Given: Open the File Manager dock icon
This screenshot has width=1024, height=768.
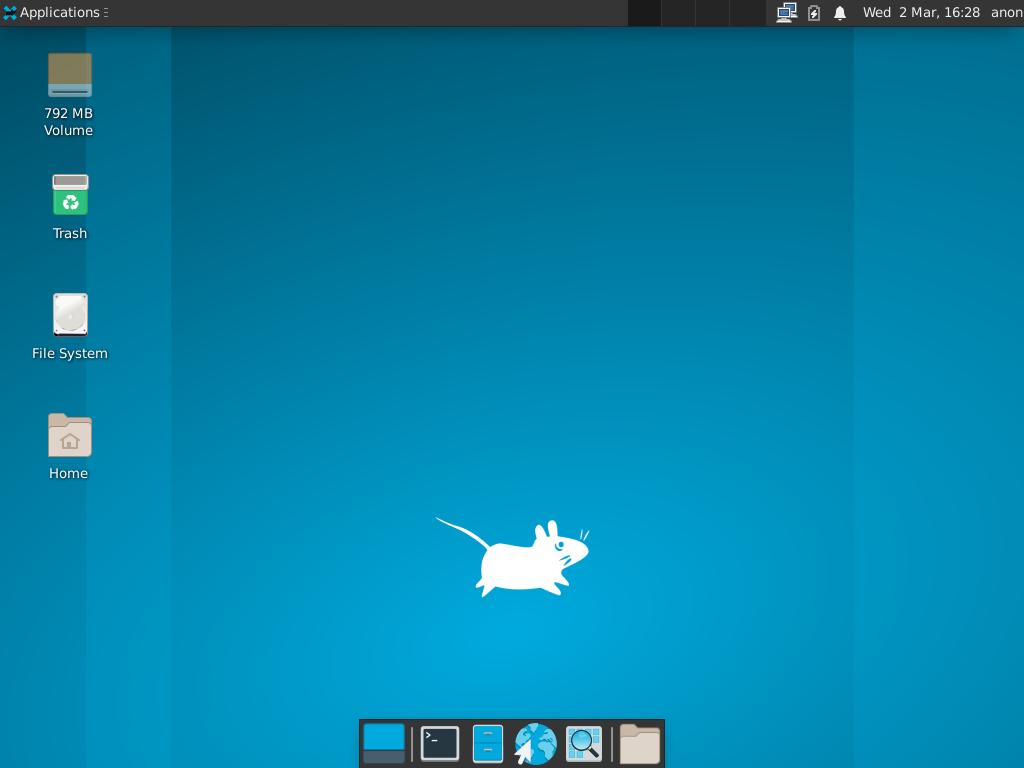Looking at the screenshot, I should 488,743.
